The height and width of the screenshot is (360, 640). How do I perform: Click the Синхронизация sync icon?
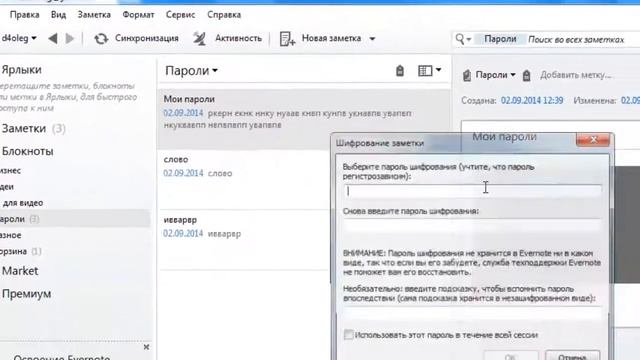coord(101,39)
